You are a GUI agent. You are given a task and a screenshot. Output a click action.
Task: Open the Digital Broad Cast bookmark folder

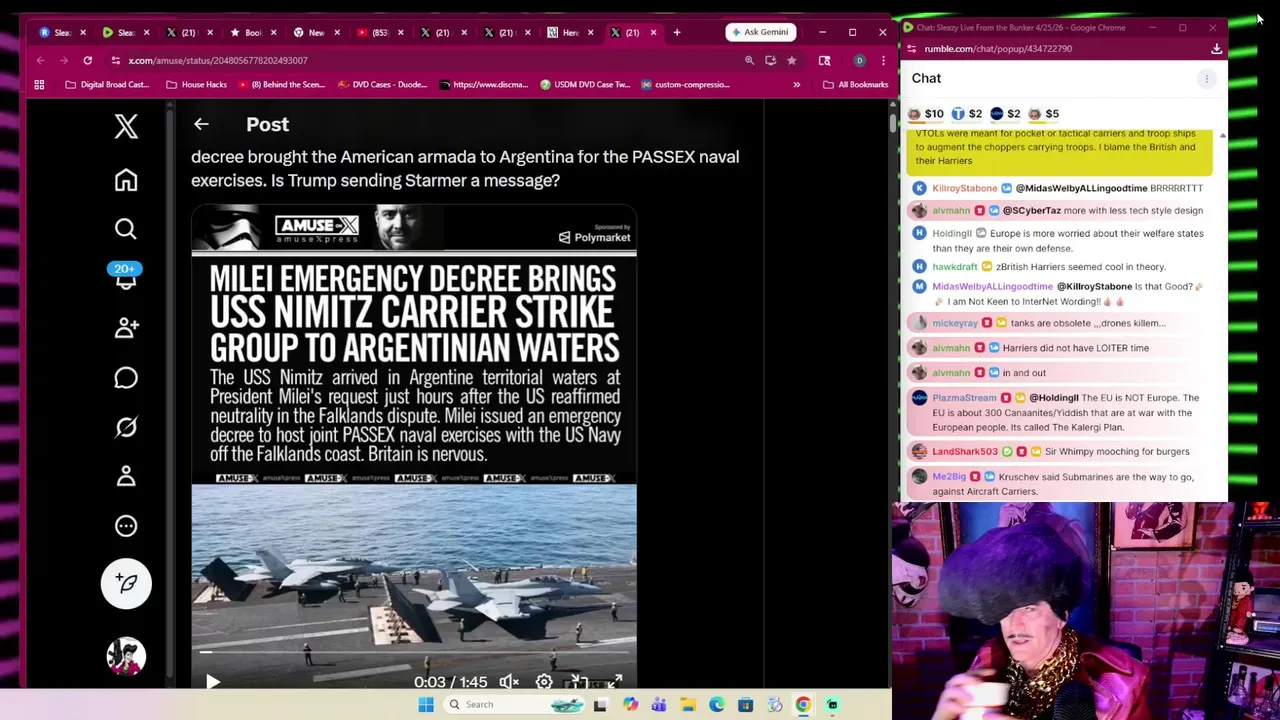pos(107,85)
